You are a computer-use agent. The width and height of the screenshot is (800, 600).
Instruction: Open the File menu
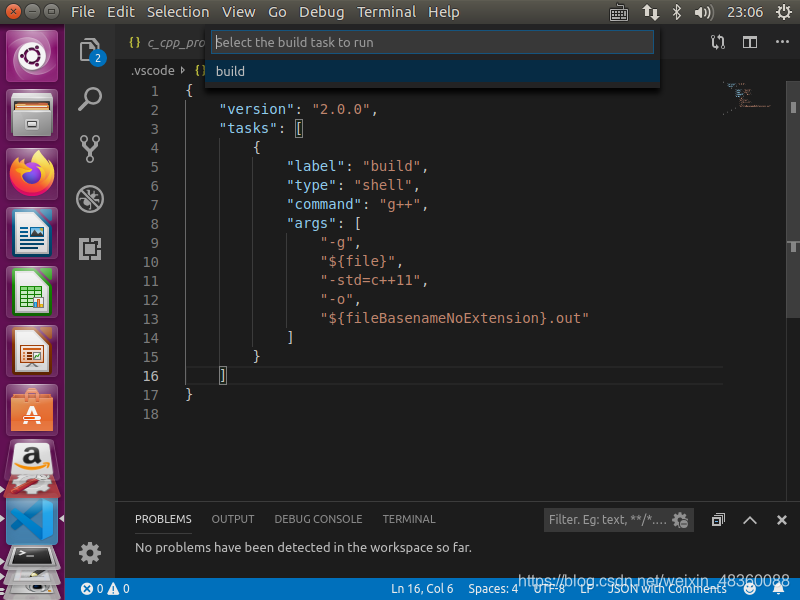click(83, 12)
